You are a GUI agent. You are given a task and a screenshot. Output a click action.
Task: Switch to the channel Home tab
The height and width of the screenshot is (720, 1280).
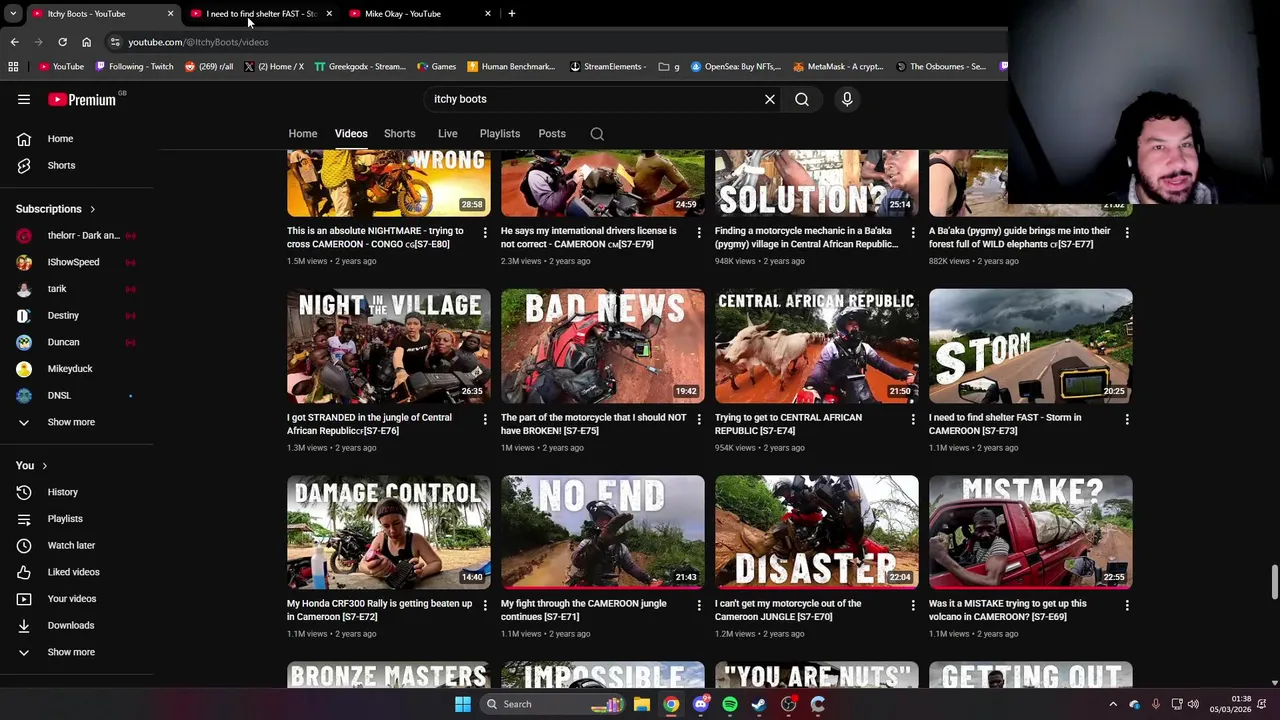point(303,134)
